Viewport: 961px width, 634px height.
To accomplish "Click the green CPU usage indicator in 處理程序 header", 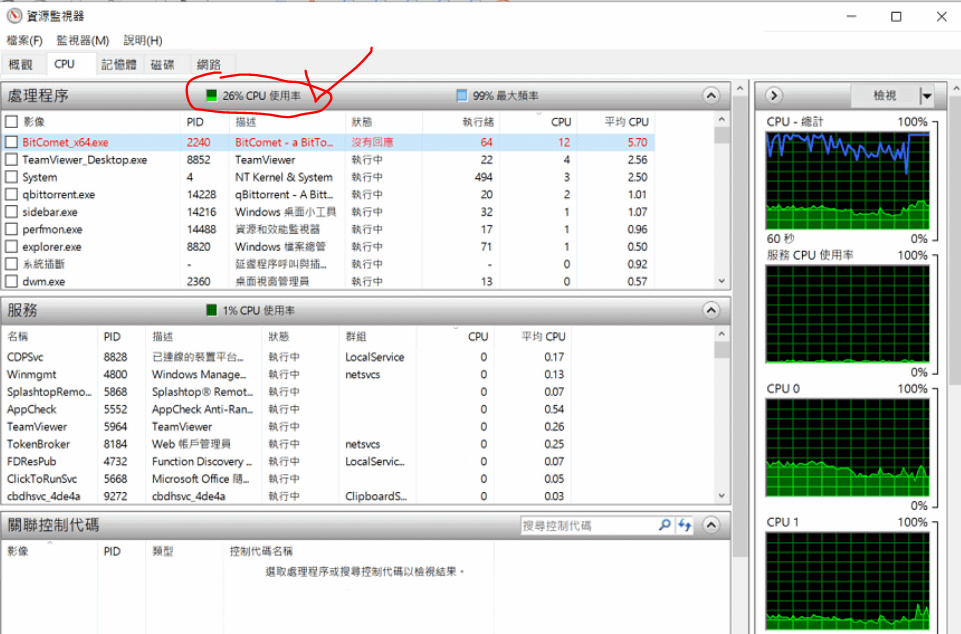I will pyautogui.click(x=211, y=96).
